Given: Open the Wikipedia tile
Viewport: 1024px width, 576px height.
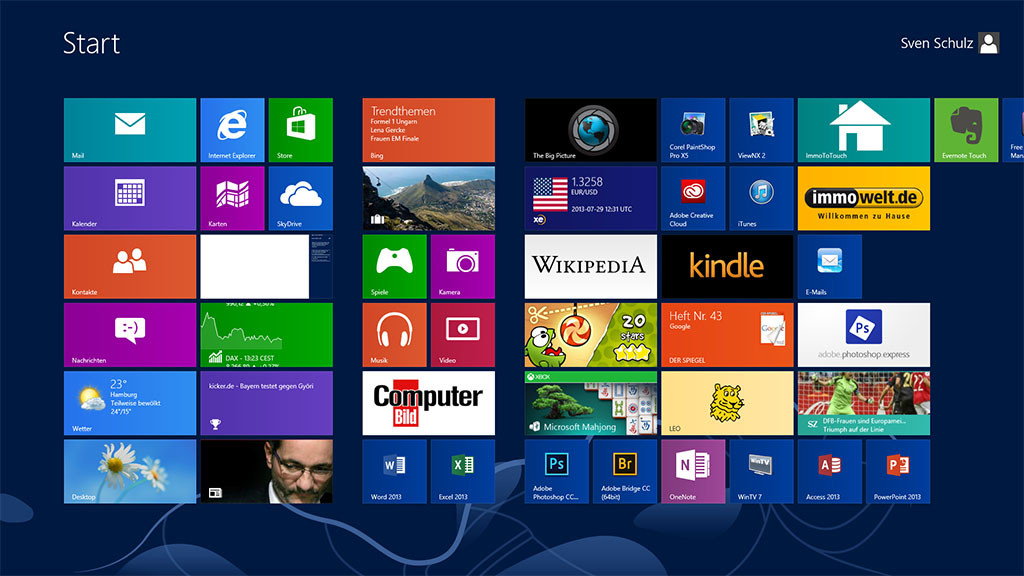Looking at the screenshot, I should click(590, 266).
